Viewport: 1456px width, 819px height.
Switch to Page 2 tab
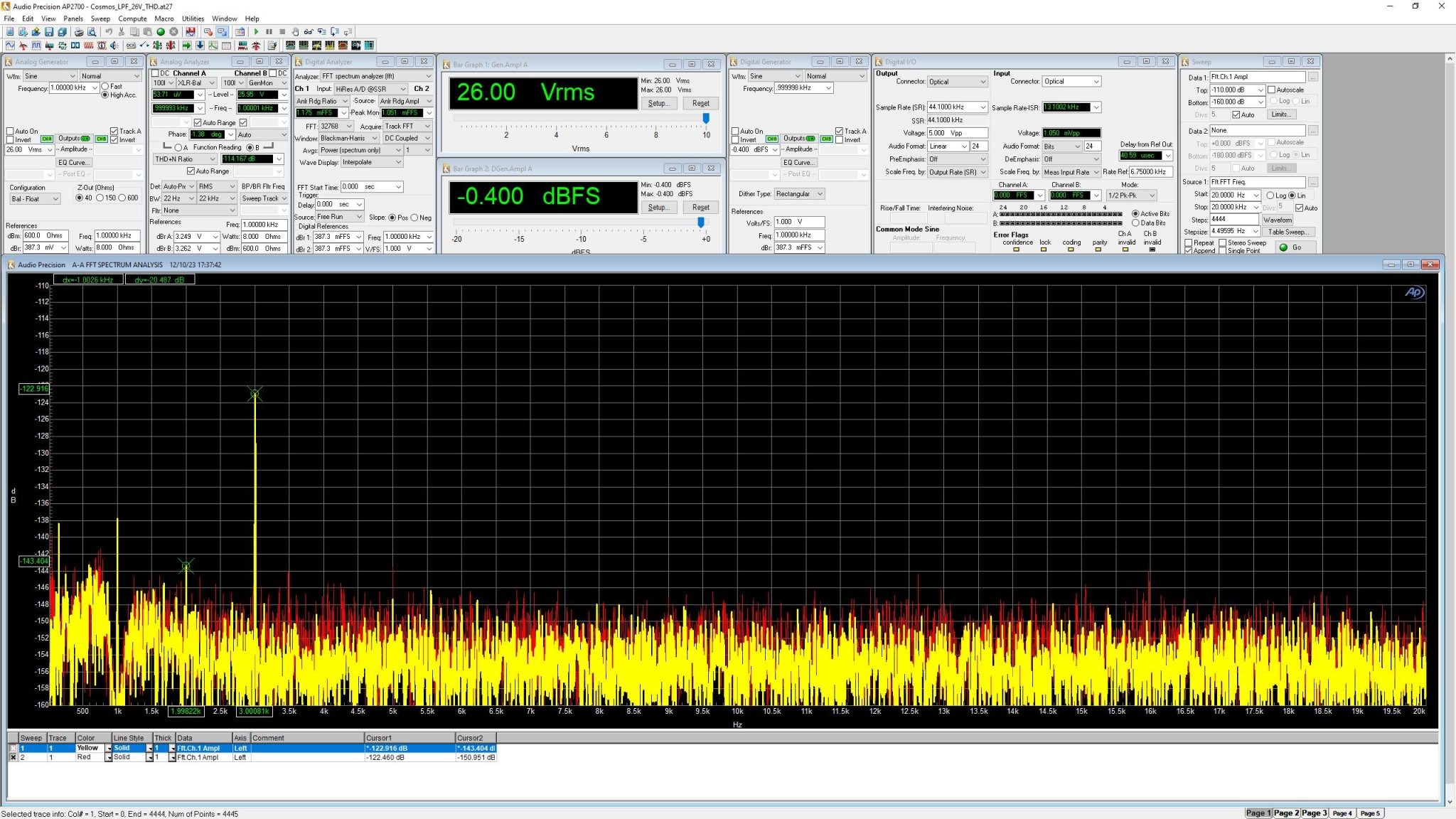coord(1286,813)
